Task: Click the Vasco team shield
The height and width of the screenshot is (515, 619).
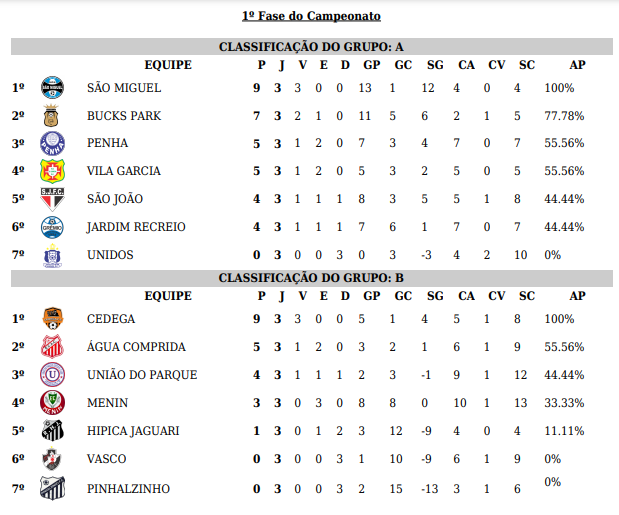Action: coord(52,459)
